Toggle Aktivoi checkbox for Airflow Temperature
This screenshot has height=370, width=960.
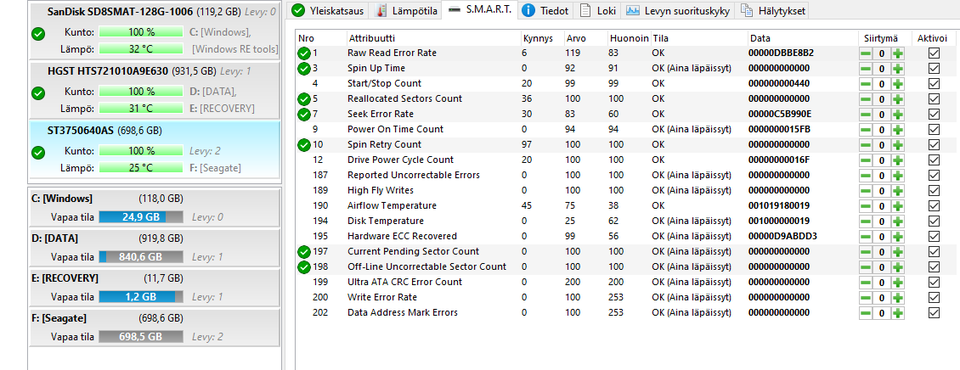tap(934, 206)
